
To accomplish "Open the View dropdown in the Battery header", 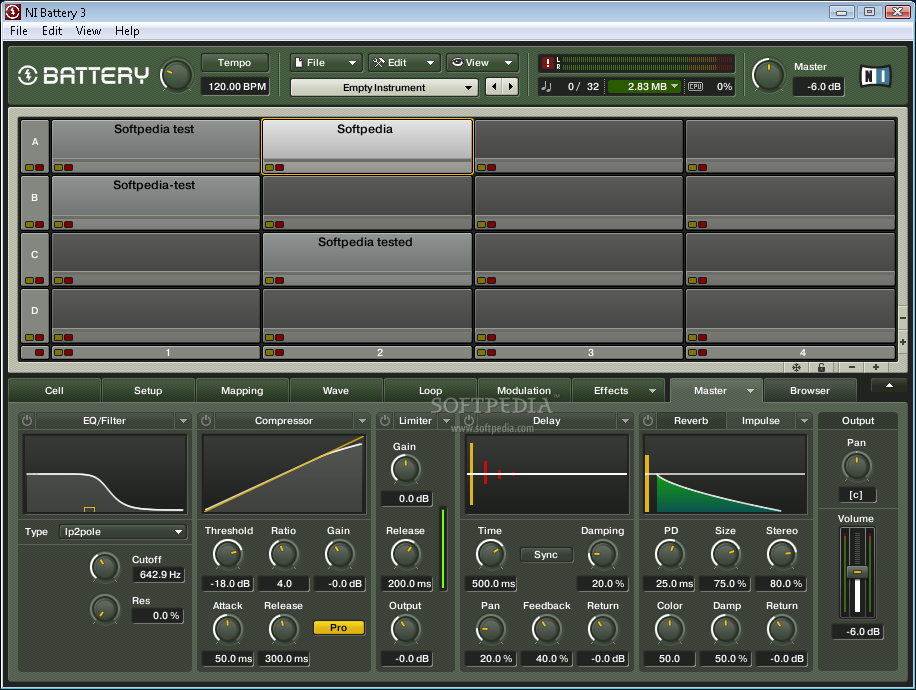I will pos(483,63).
